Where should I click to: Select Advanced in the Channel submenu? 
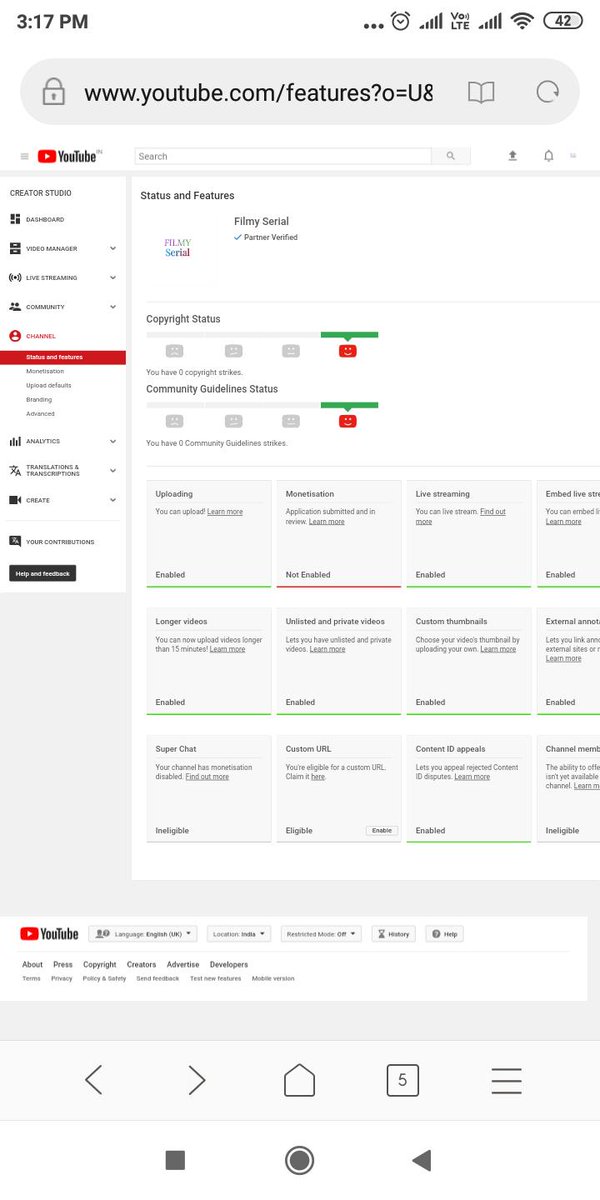(41, 413)
